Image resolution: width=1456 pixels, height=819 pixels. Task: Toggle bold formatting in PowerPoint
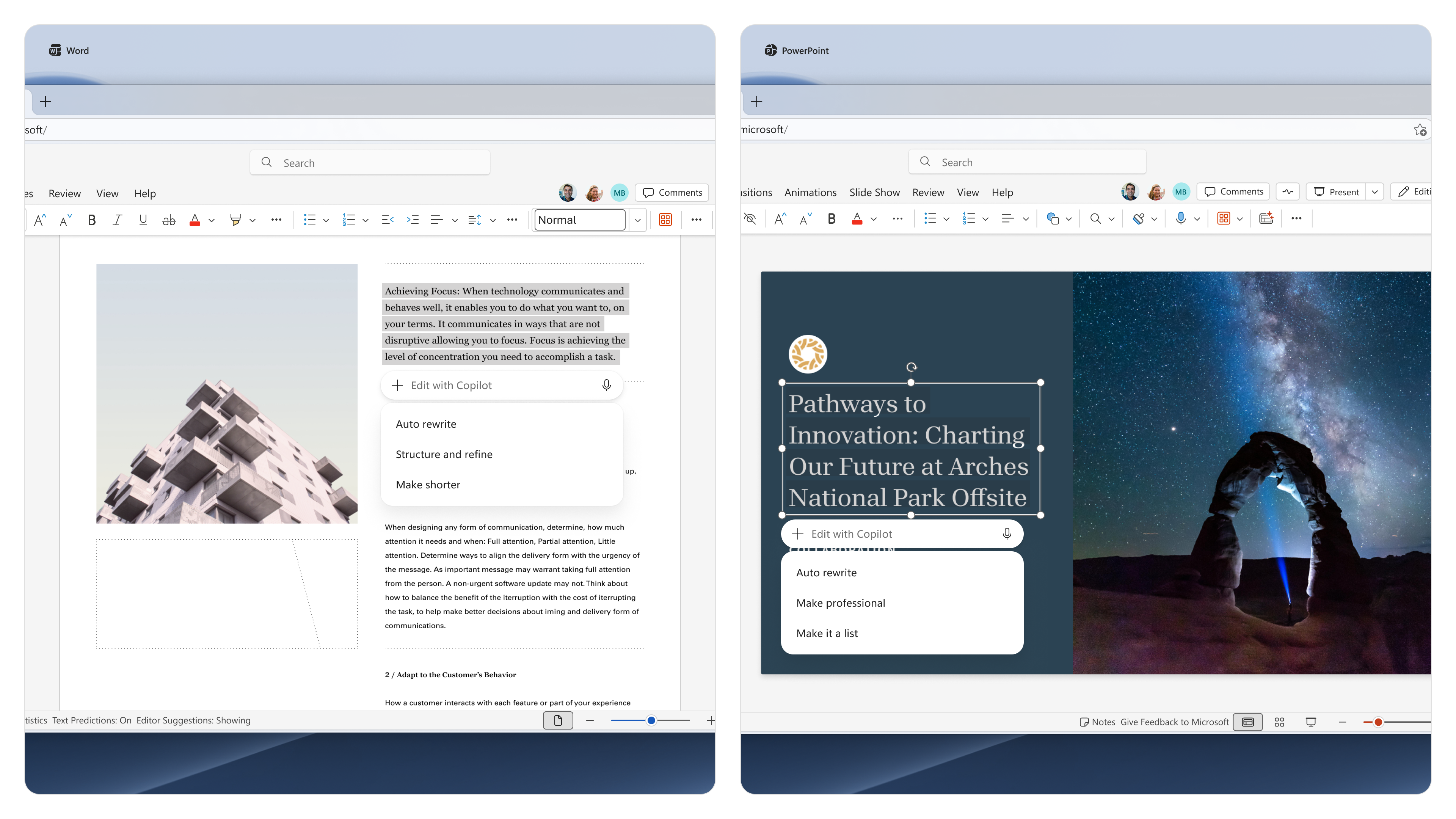[832, 219]
